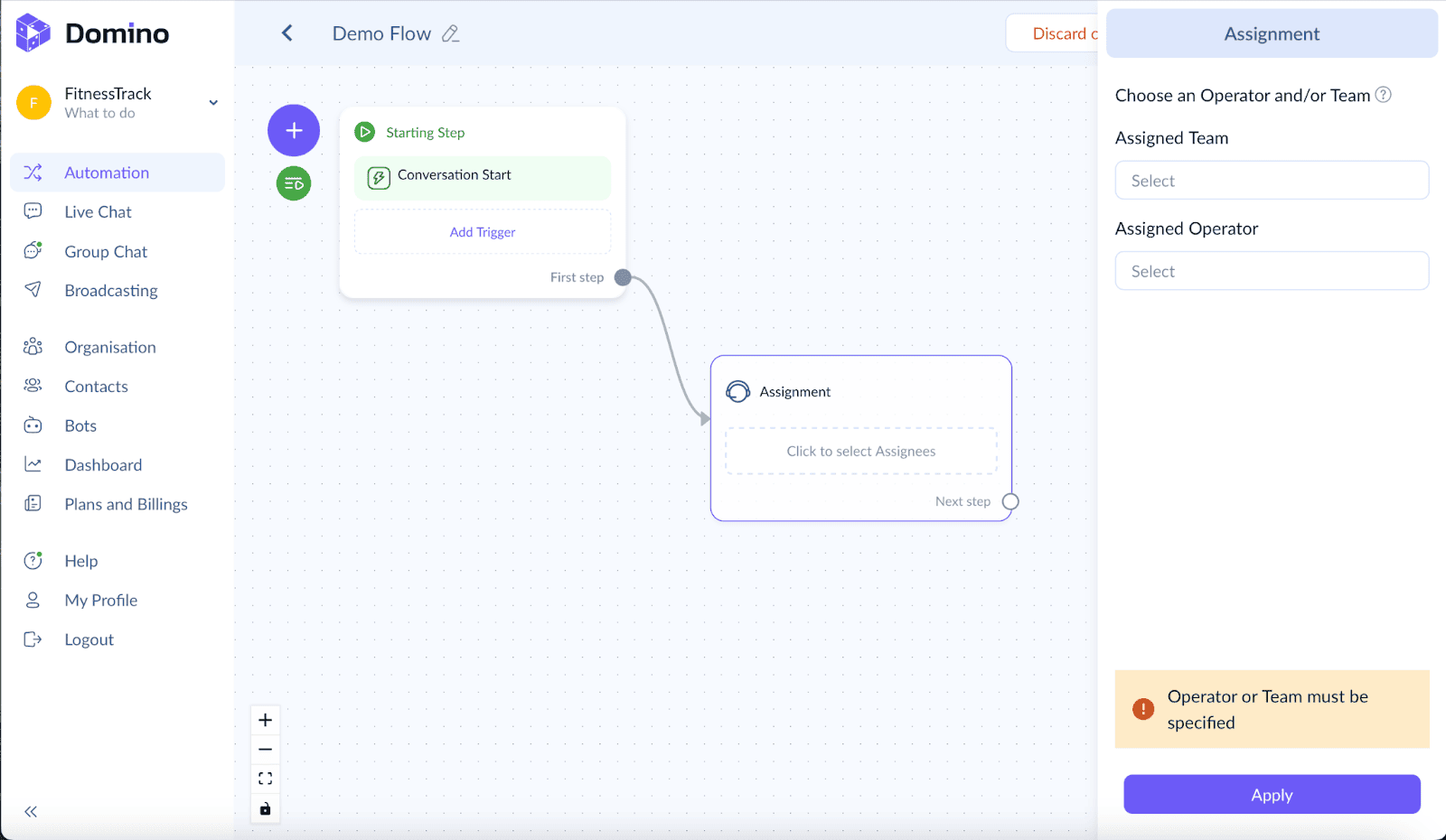The height and width of the screenshot is (840, 1446).
Task: Click the Operator/Team help question icon
Action: point(1384,95)
